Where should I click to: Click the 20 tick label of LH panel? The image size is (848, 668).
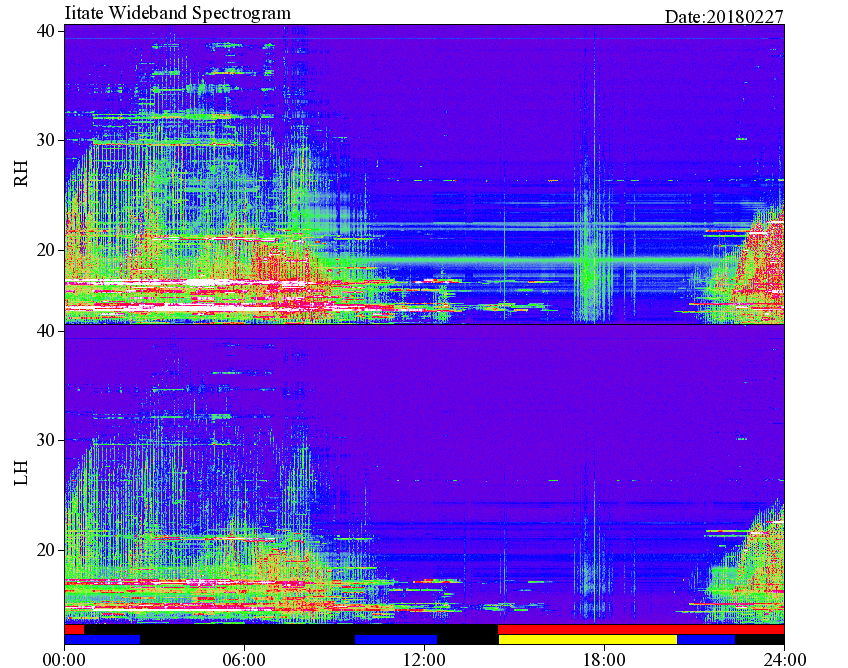pos(46,550)
